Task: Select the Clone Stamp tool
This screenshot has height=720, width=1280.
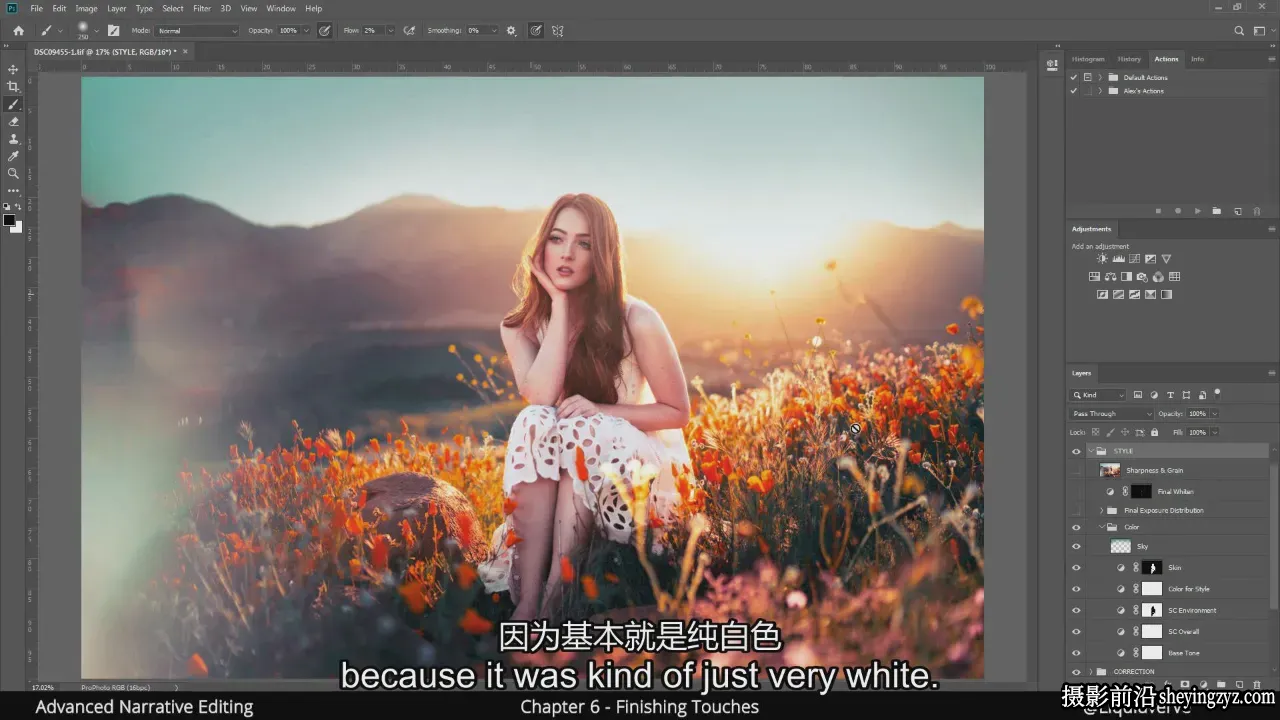Action: pyautogui.click(x=13, y=139)
